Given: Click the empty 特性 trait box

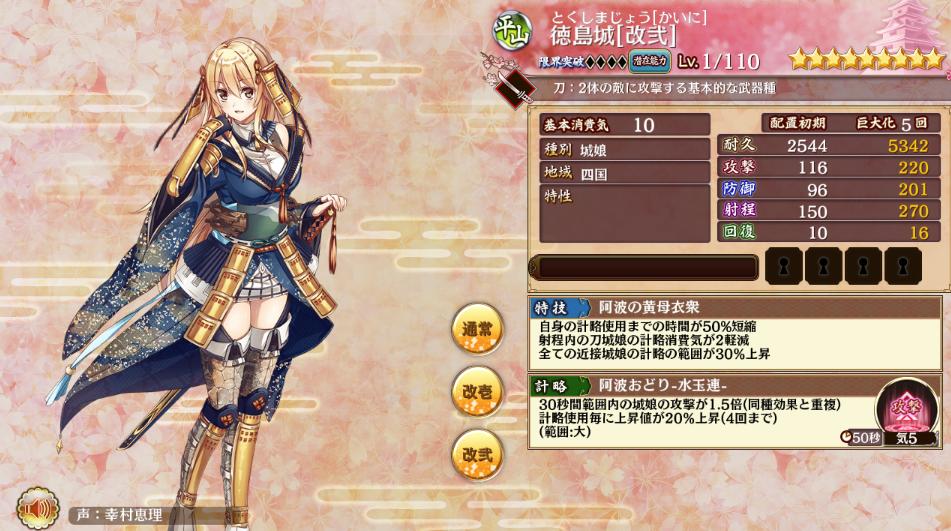Looking at the screenshot, I should 625,213.
